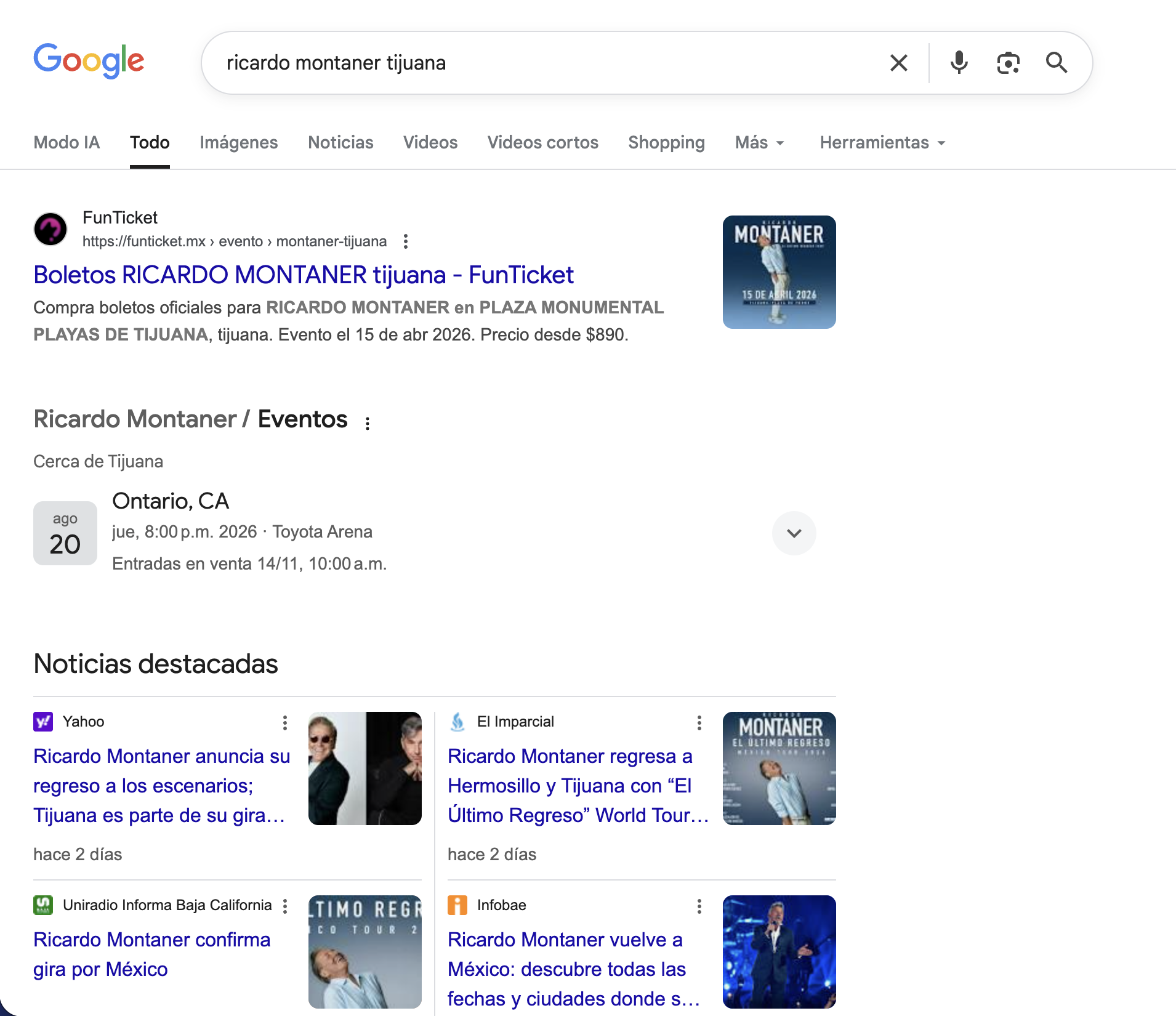The image size is (1176, 1016).
Task: Open the Más dropdown menu
Action: point(760,143)
